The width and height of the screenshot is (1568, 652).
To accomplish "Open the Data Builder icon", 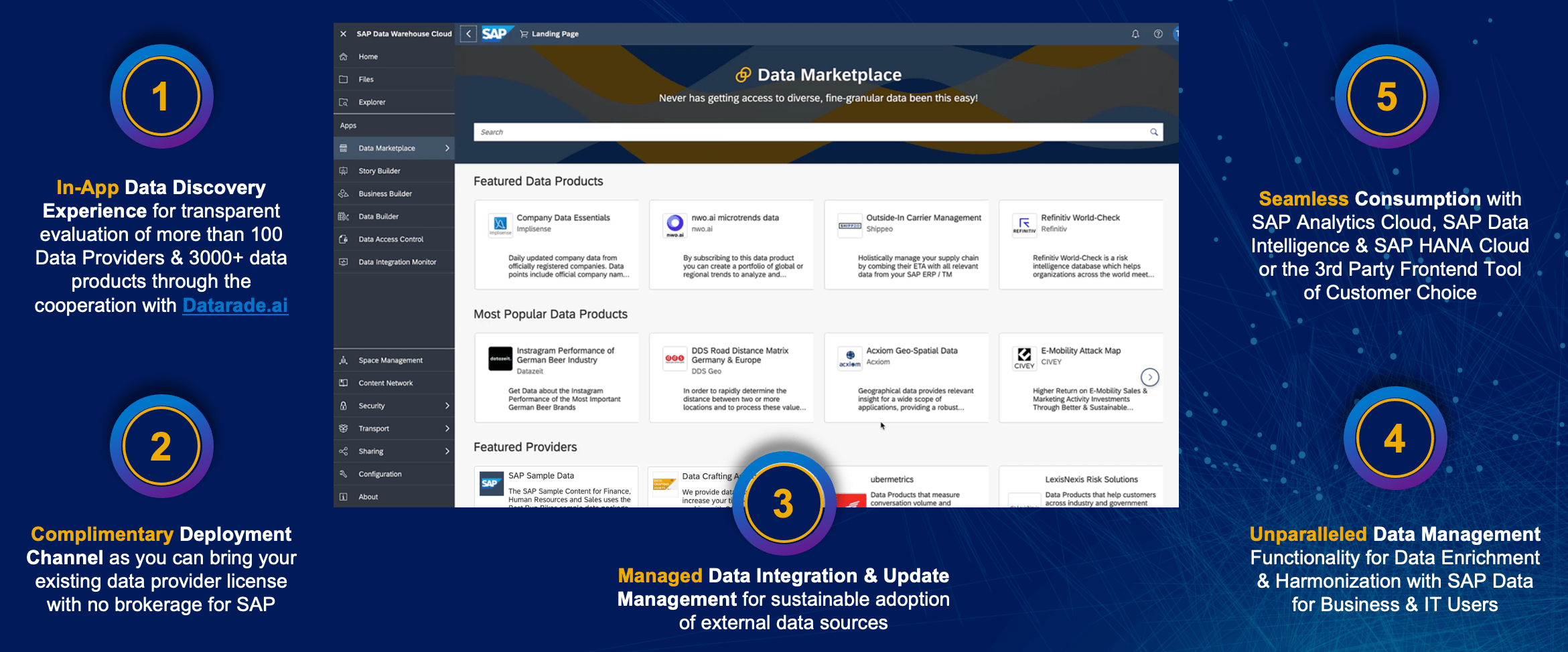I will tap(344, 217).
